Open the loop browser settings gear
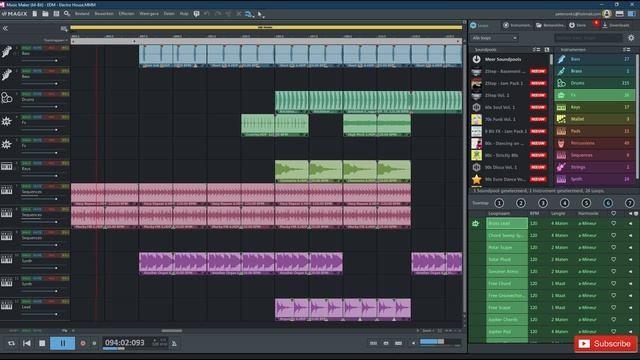Viewport: 640px width, 360px height. 631,38
